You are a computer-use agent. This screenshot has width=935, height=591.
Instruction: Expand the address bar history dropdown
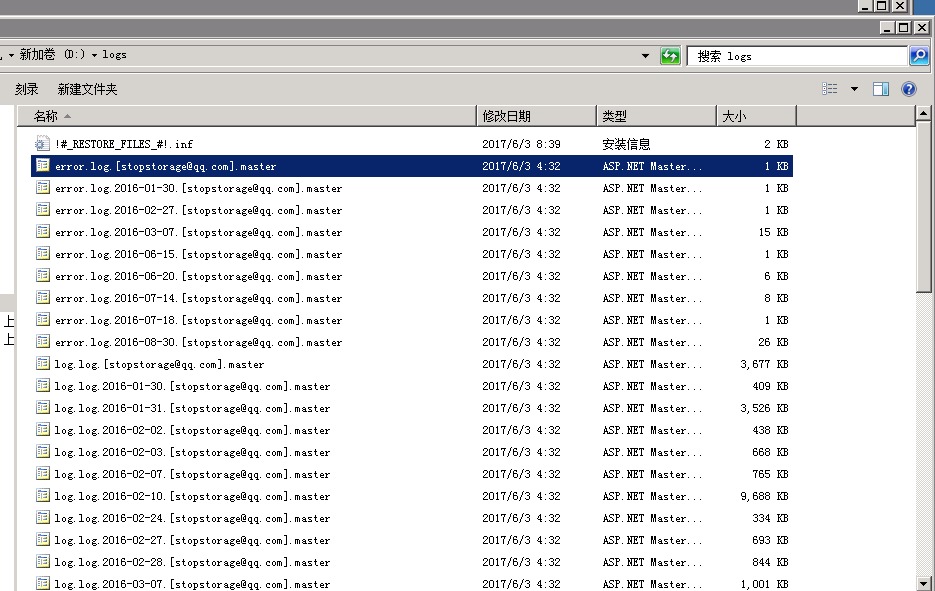tap(645, 56)
